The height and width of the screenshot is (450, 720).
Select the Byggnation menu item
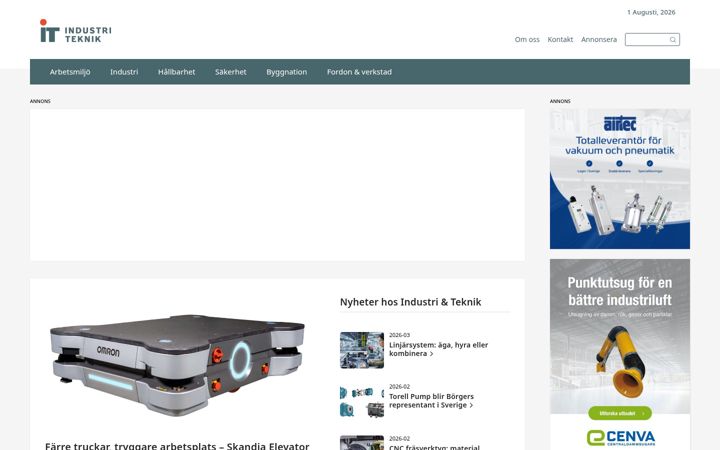click(287, 72)
